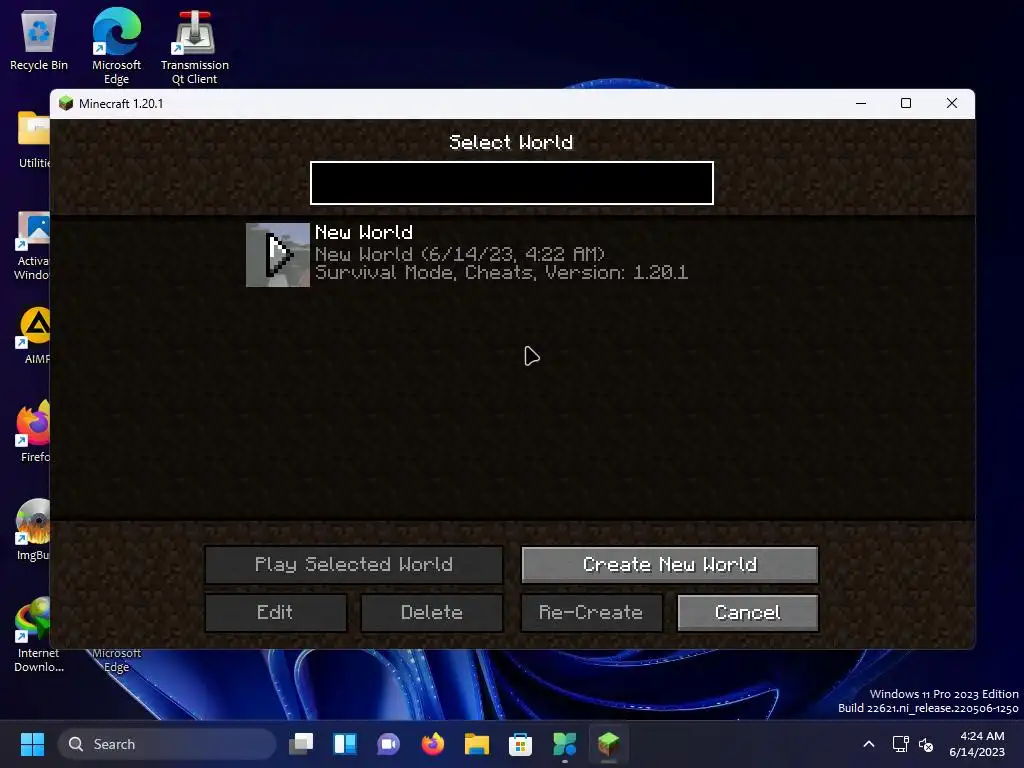This screenshot has width=1024, height=768.
Task: Minimize the Minecraft 1.20.1 window
Action: pyautogui.click(x=861, y=103)
